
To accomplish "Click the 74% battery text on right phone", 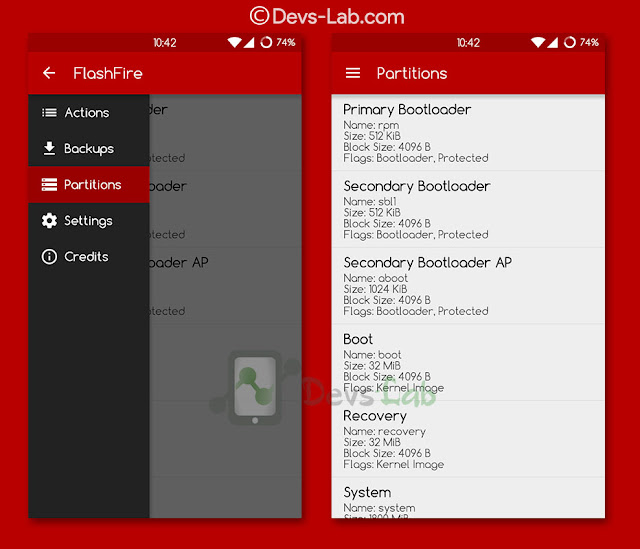I will pos(589,42).
